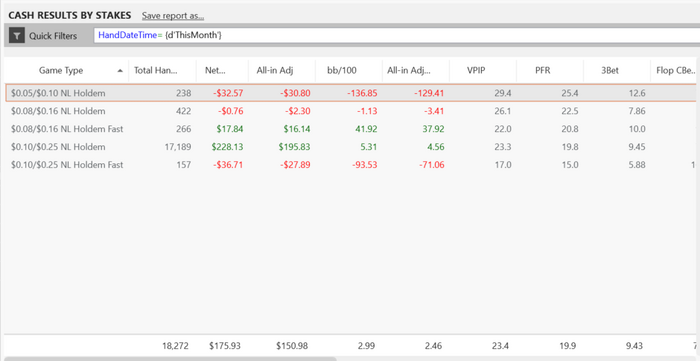Click the $228.13 net winnings cell
700x361 pixels.
point(226,147)
